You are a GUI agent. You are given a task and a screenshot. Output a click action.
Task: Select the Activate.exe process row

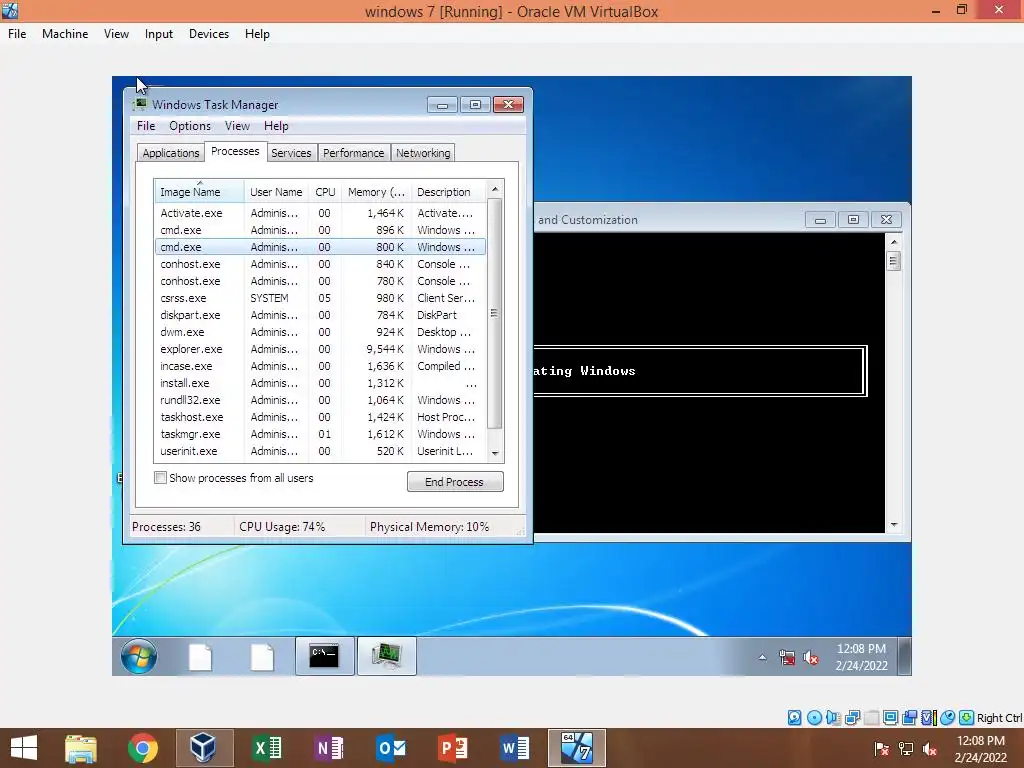pos(320,213)
